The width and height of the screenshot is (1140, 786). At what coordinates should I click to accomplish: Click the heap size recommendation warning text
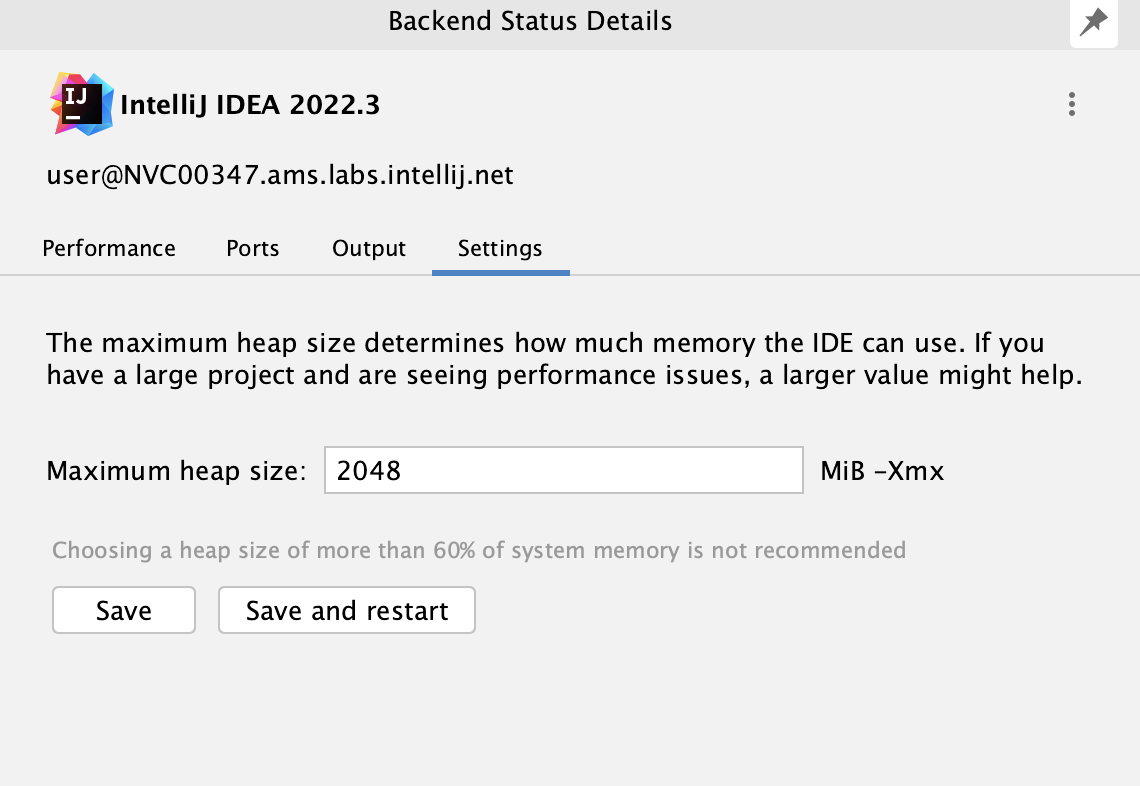coord(478,550)
